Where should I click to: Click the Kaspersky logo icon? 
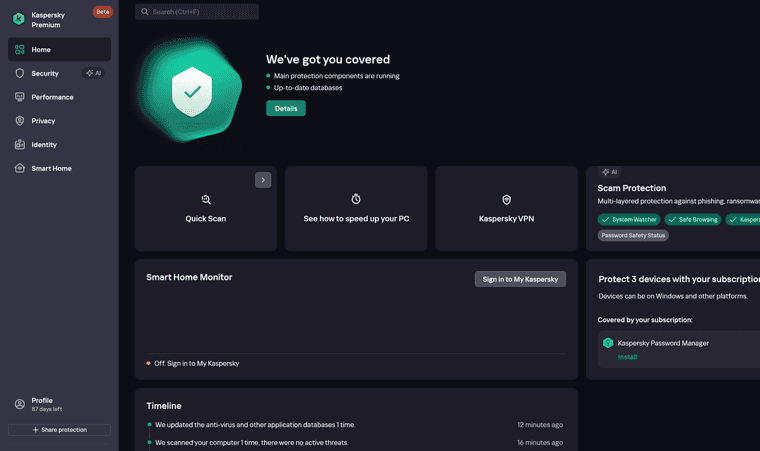18,19
